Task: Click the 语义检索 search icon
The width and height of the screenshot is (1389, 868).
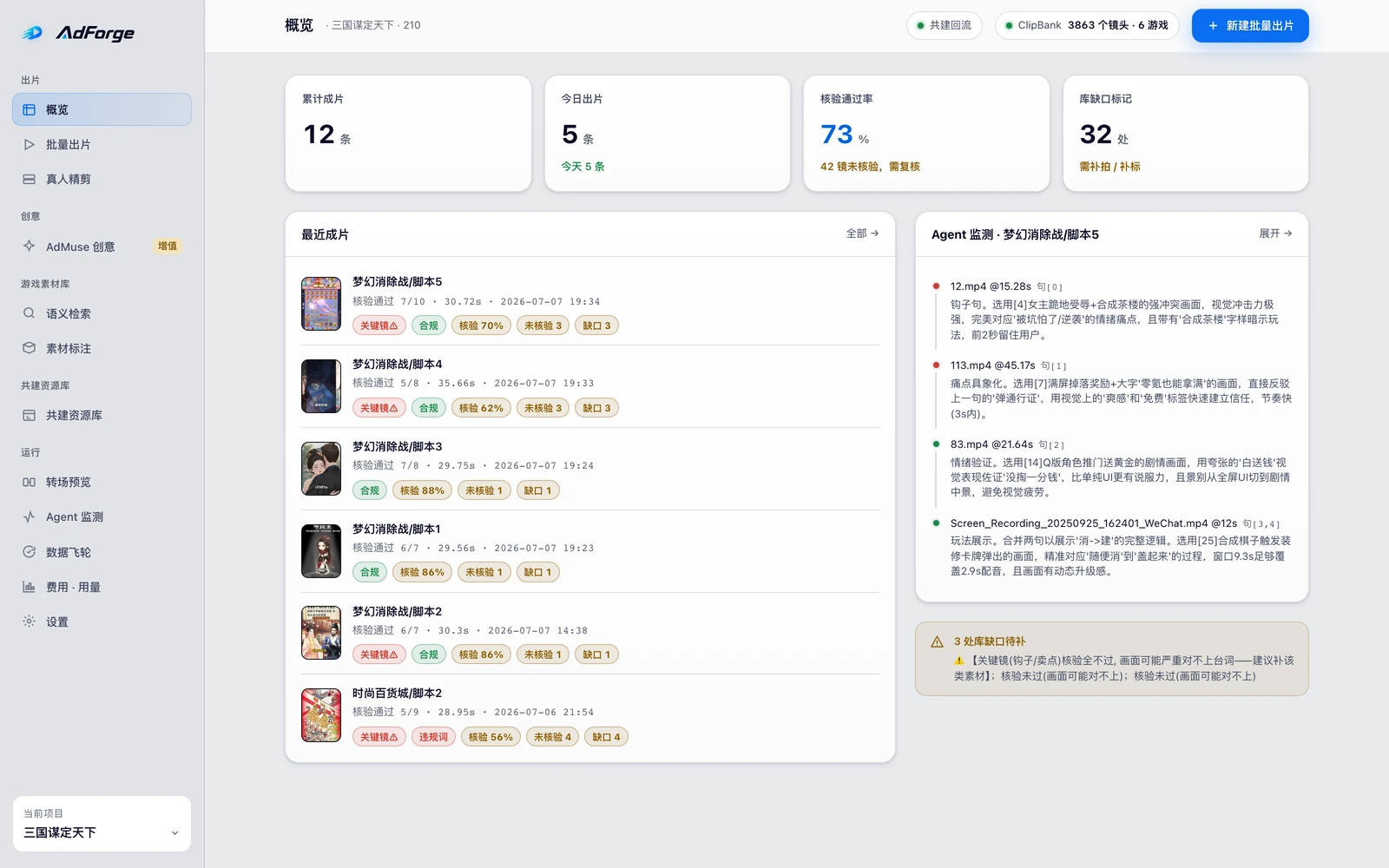Action: (x=29, y=313)
